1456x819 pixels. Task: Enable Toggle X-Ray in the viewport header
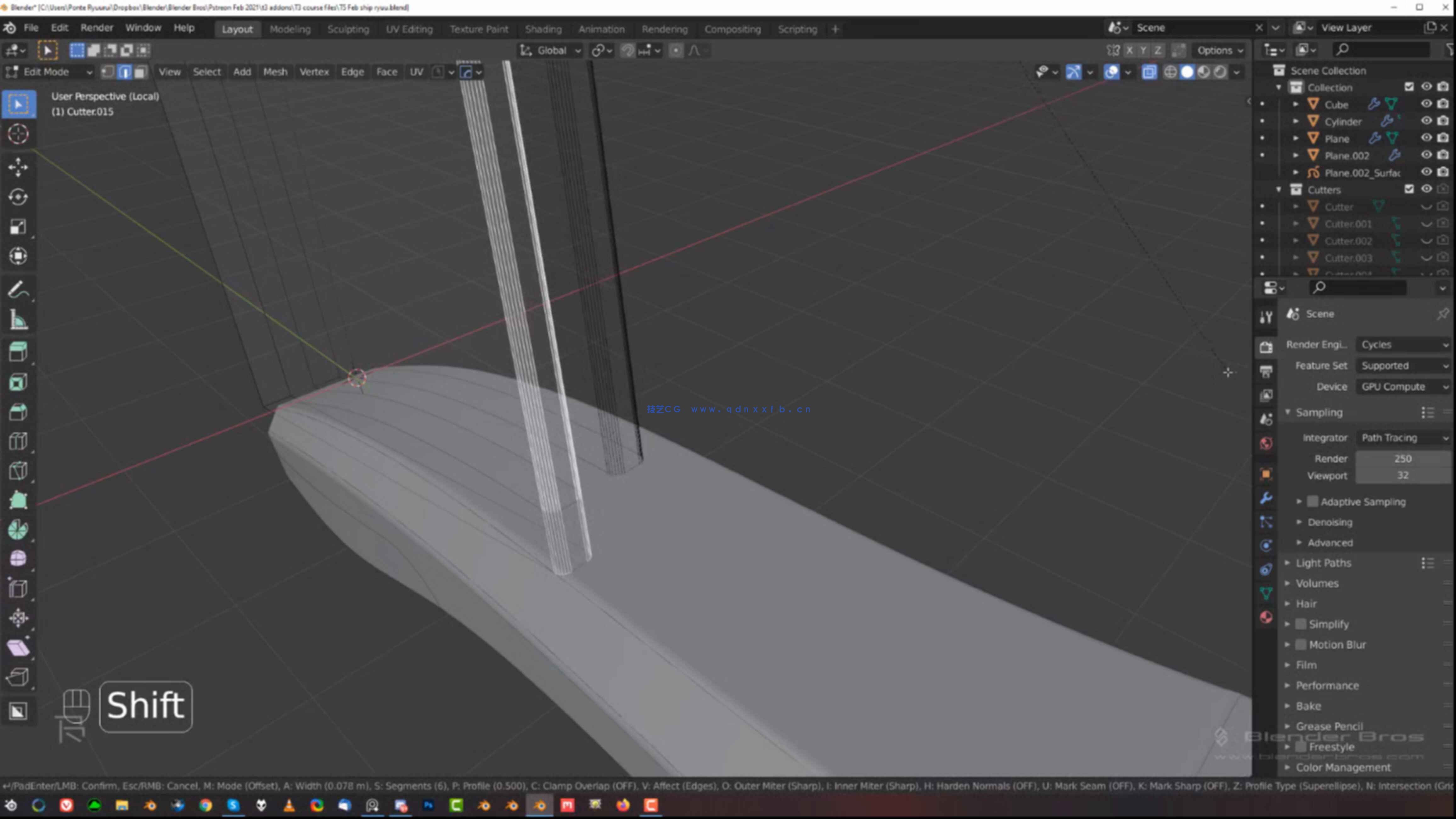tap(1149, 72)
